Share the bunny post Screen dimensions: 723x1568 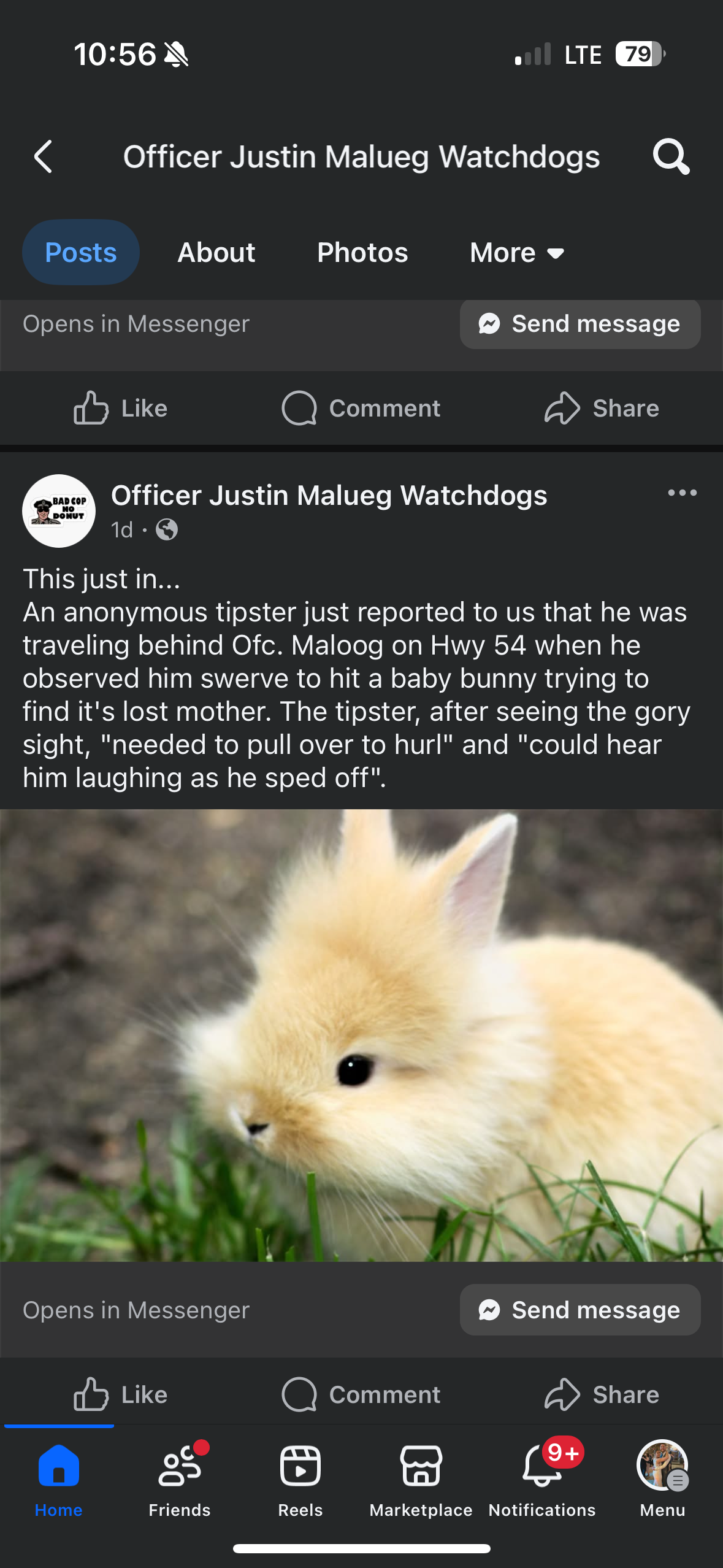pos(602,1394)
